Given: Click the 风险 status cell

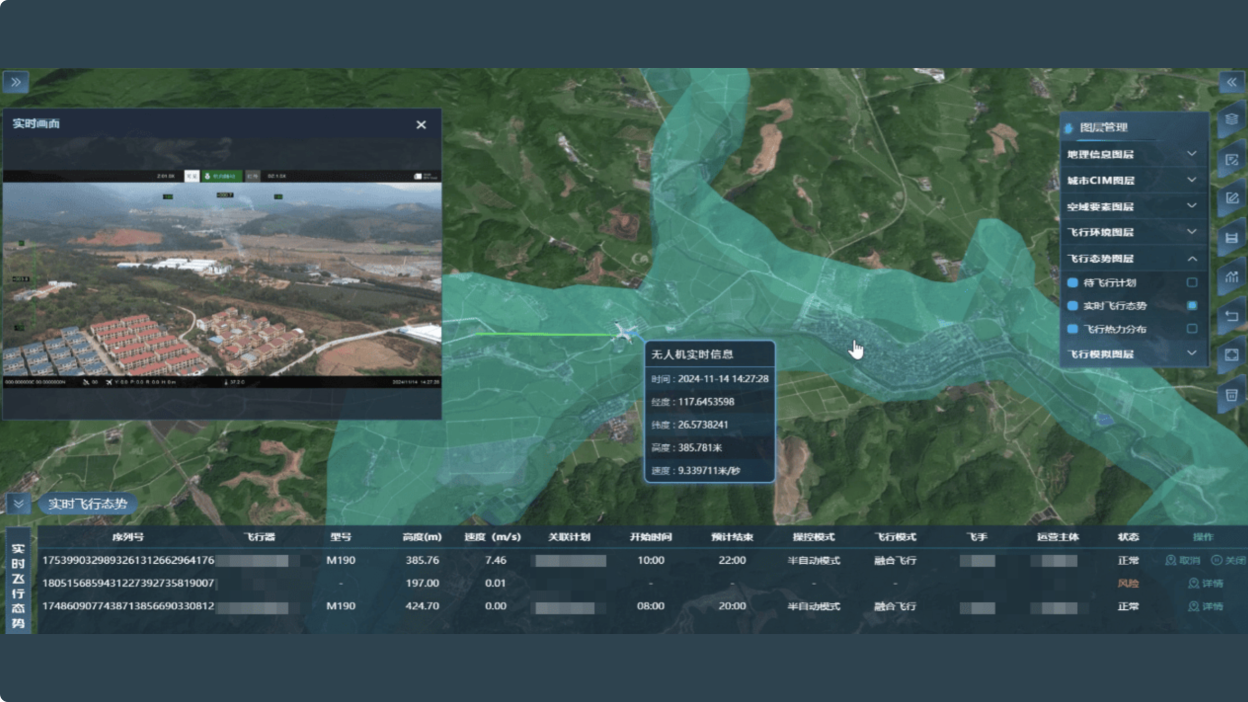Looking at the screenshot, I should point(1128,583).
